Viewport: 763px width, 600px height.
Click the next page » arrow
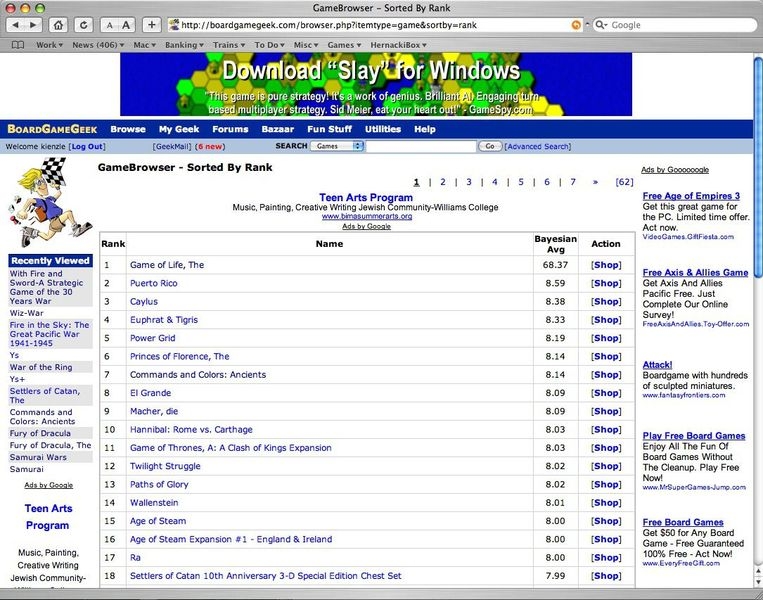(595, 182)
